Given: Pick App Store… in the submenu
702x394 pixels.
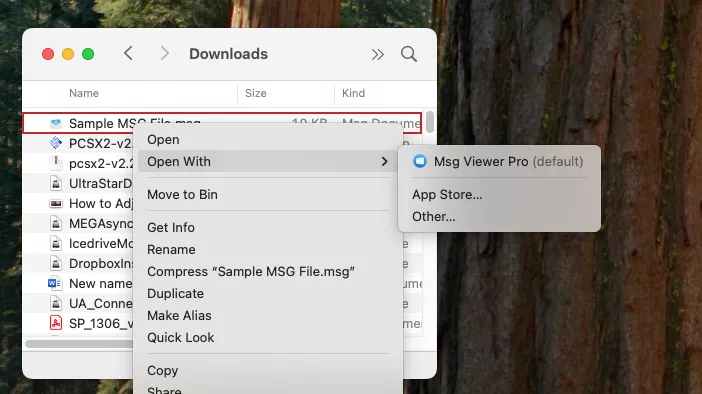Looking at the screenshot, I should 447,195.
